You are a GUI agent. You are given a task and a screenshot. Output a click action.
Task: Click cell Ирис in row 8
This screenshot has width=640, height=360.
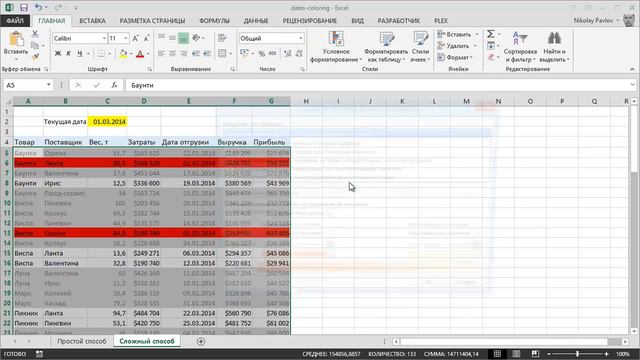pyautogui.click(x=64, y=183)
